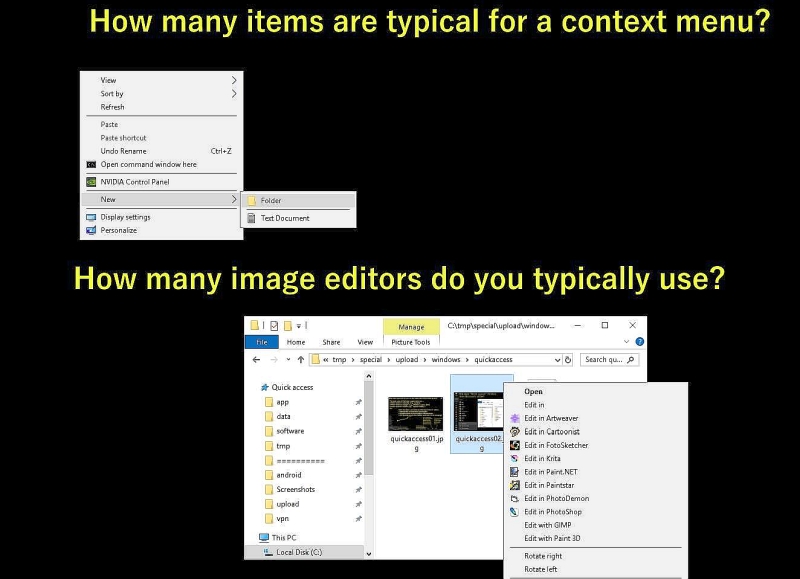Select the Screenshots folder in navigation pane

pyautogui.click(x=295, y=489)
